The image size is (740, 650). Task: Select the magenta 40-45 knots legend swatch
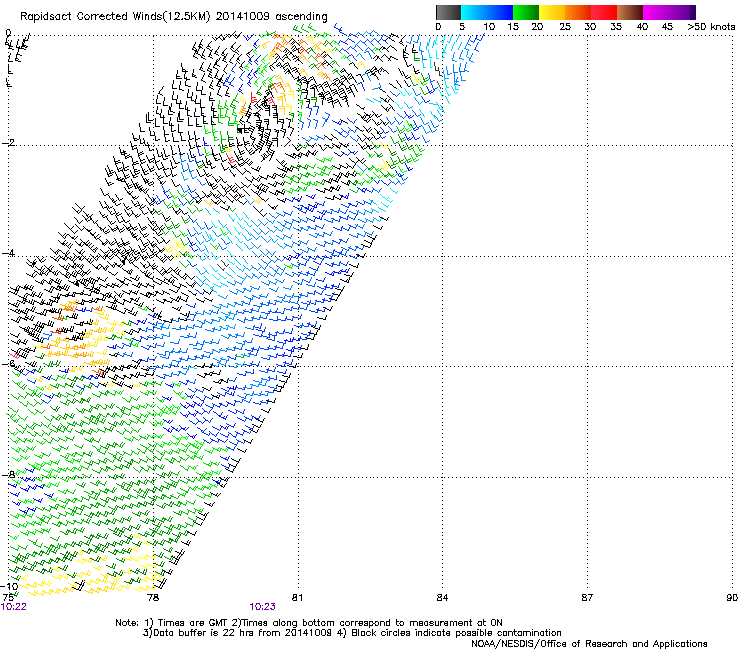coord(656,12)
